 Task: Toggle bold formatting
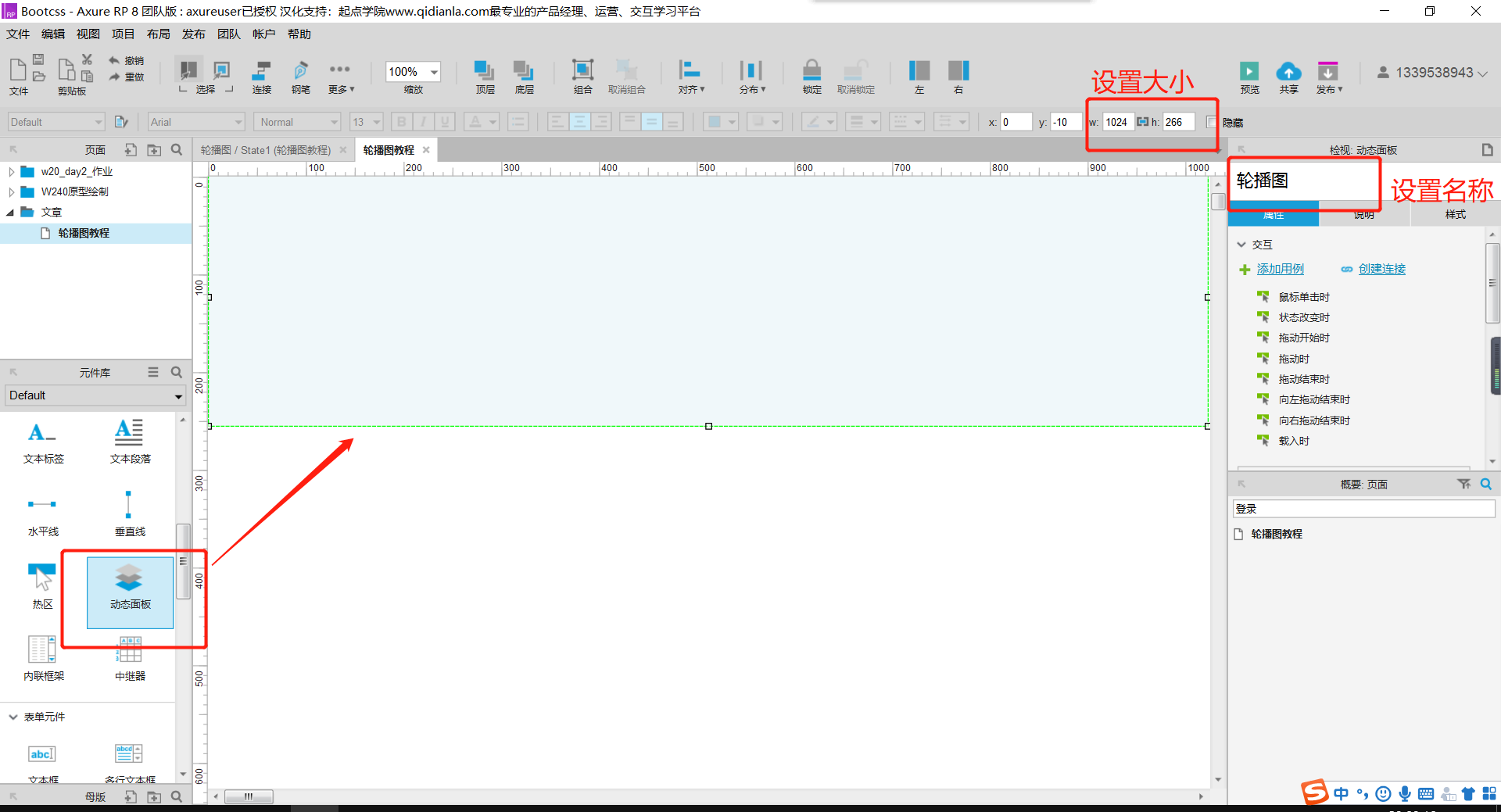(x=402, y=122)
